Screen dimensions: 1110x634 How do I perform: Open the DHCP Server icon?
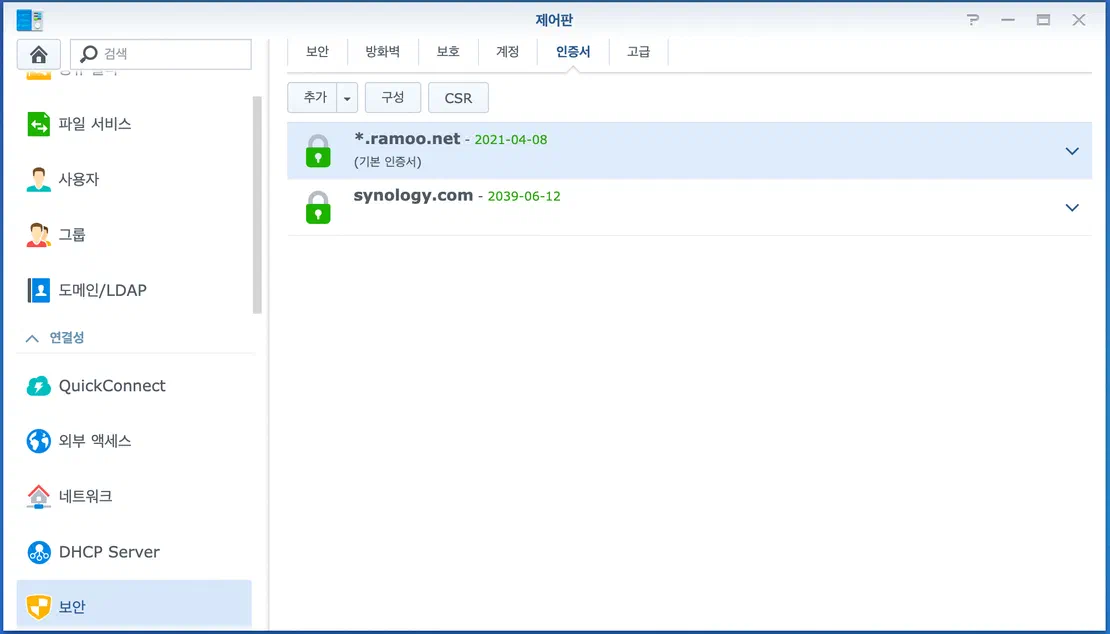38,552
